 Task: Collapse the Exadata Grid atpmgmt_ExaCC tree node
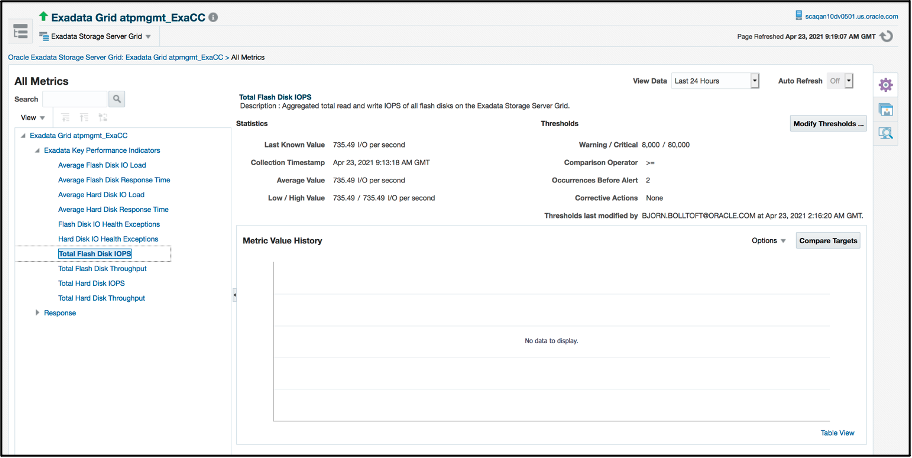coord(23,136)
